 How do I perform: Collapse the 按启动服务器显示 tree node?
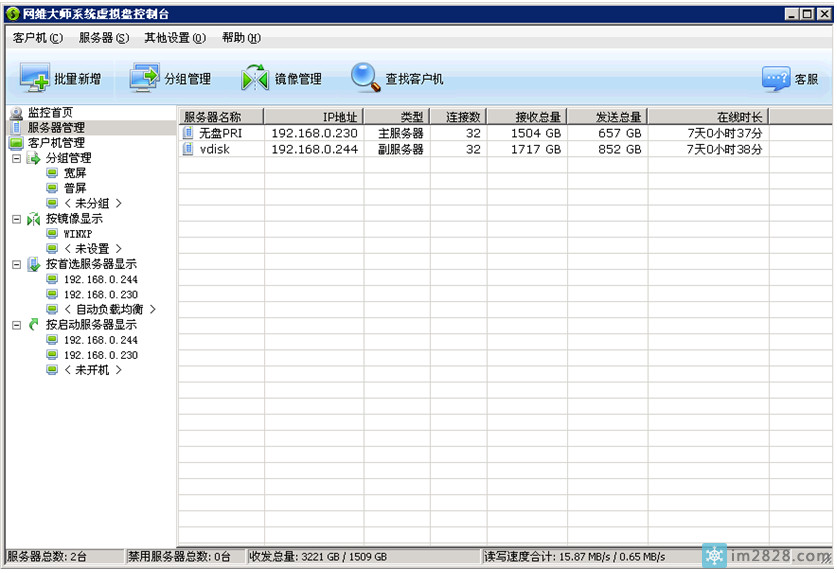(16, 325)
